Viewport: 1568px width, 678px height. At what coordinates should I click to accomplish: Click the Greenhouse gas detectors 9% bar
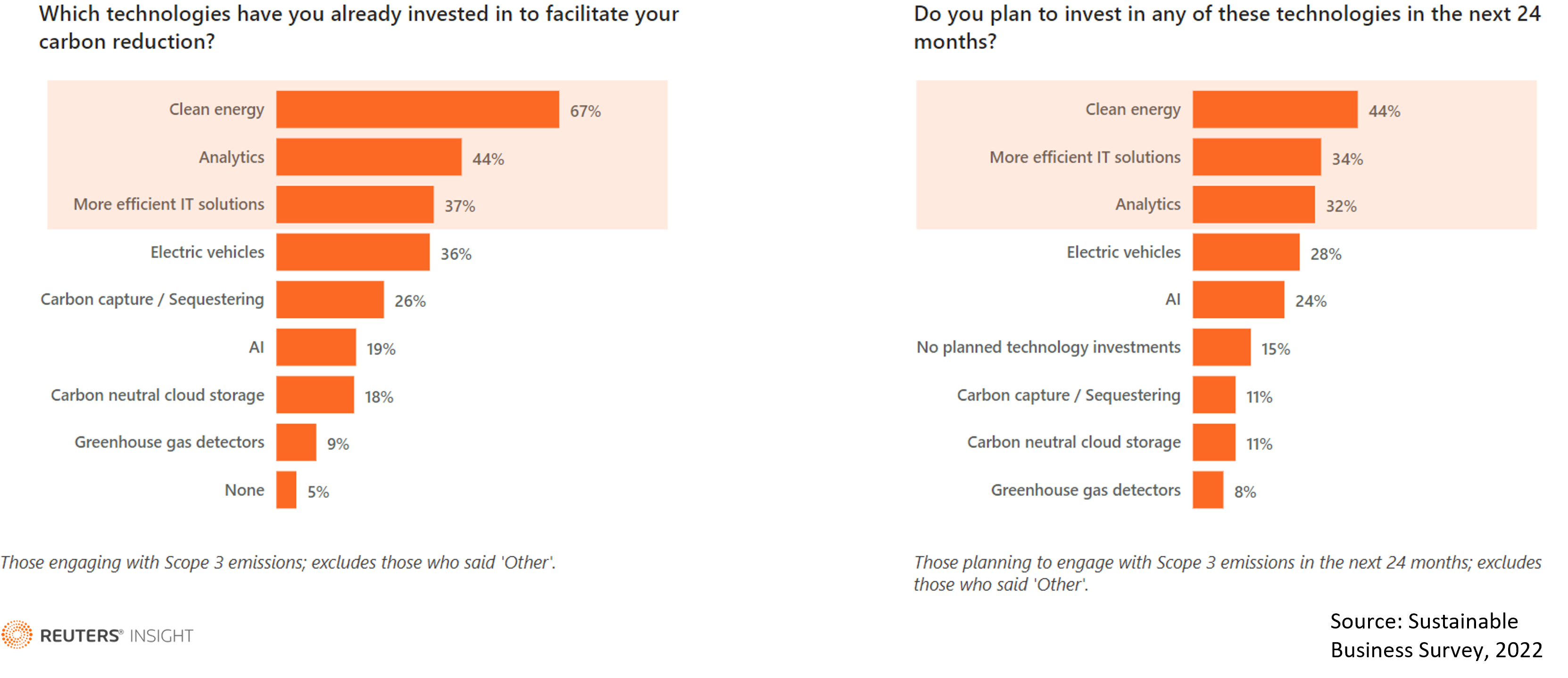297,442
